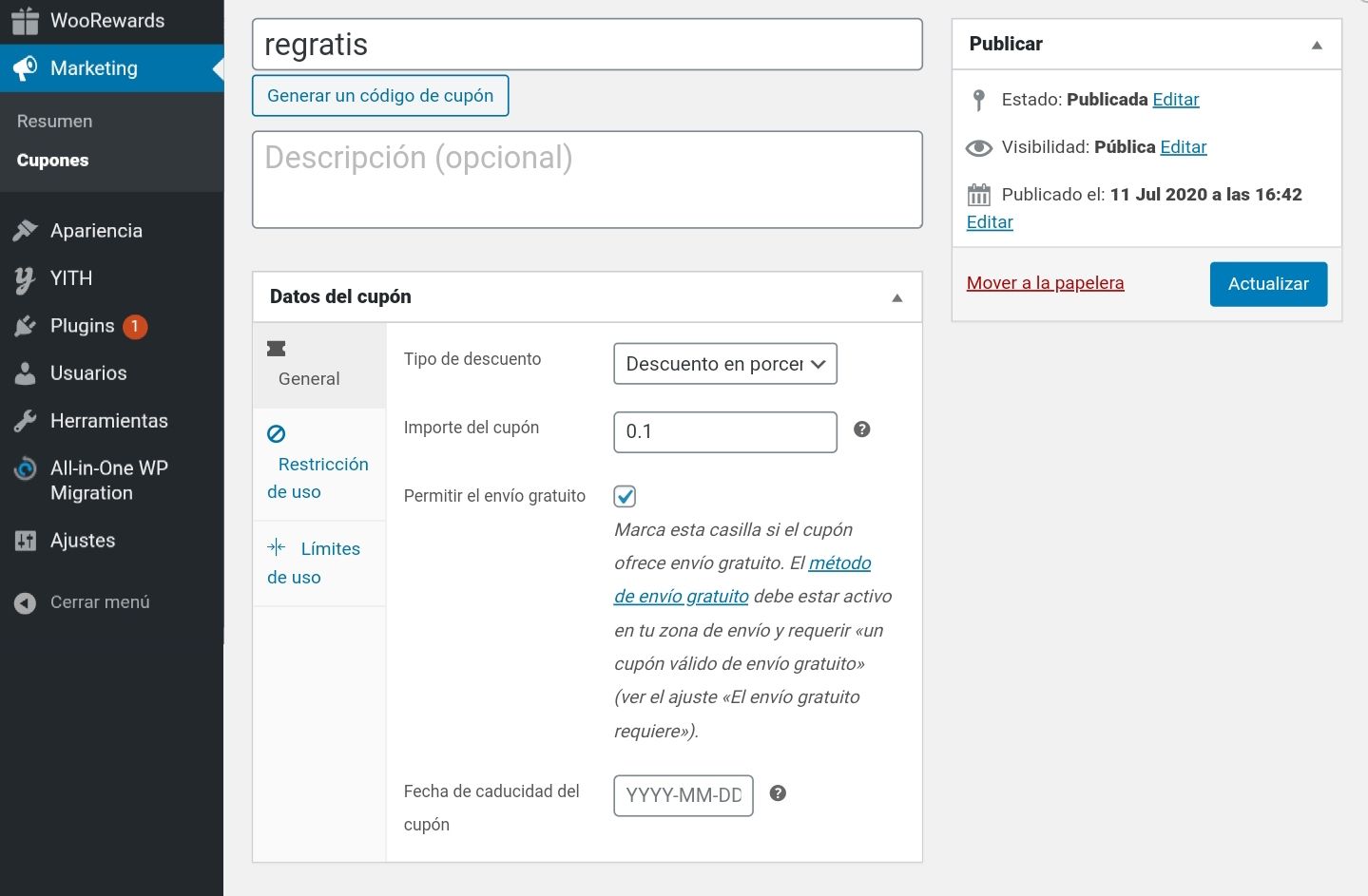This screenshot has height=896, width=1368.
Task: Click the Marketing megaphone icon
Action: [x=25, y=67]
